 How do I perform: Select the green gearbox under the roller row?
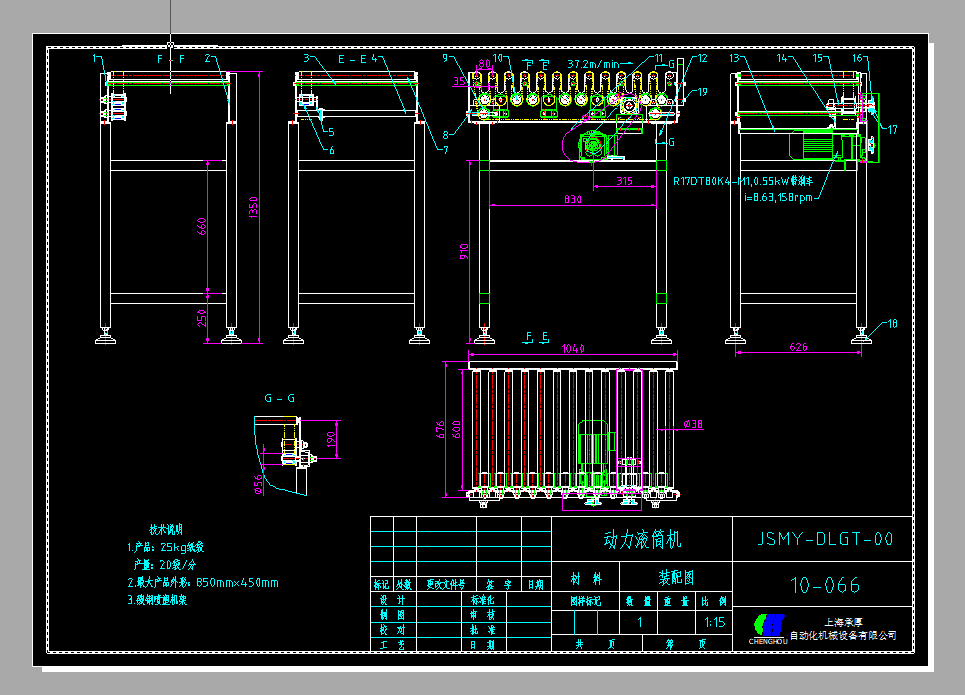[594, 143]
